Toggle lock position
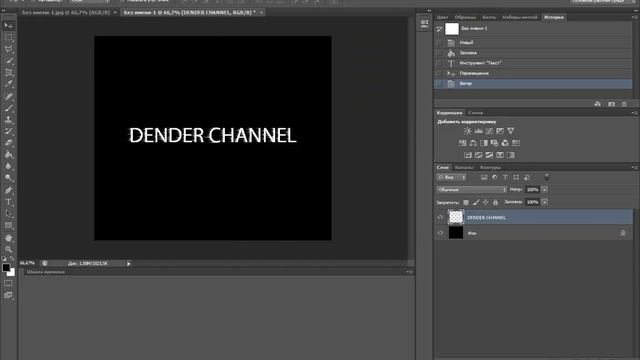Viewport: 640px width, 360px height. click(x=486, y=202)
